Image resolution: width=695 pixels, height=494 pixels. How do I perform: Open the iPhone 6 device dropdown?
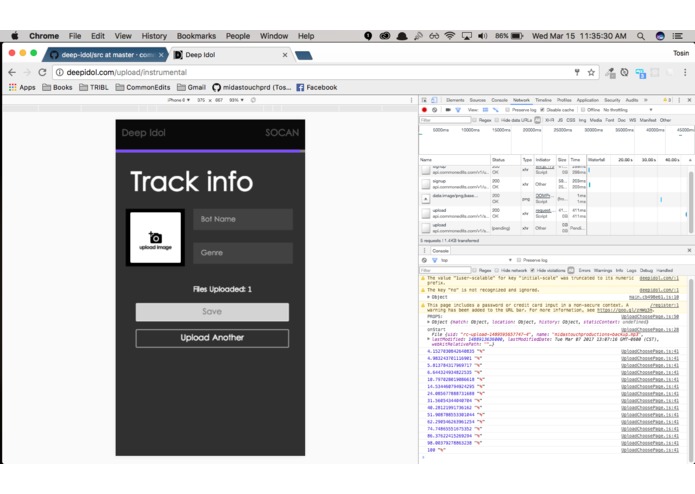tap(179, 100)
